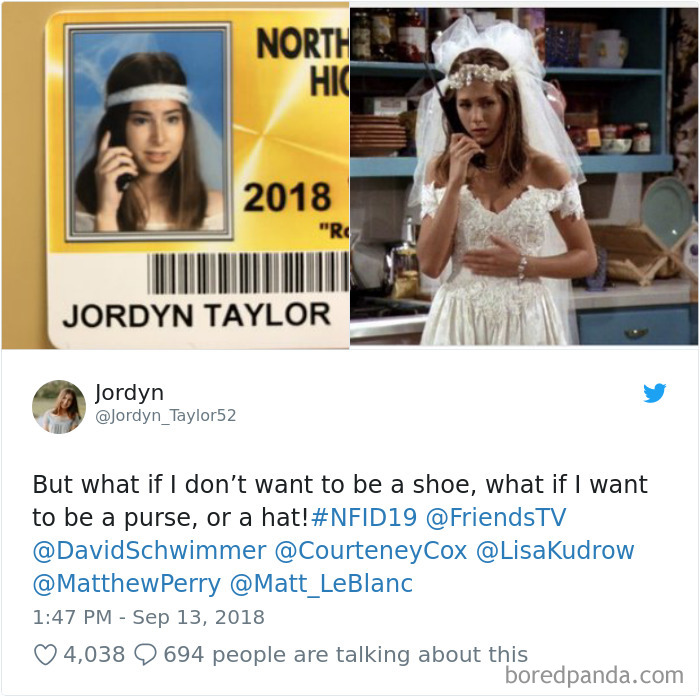This screenshot has width=700, height=697.
Task: Go to the @CourteneyCox mention
Action: point(371,550)
